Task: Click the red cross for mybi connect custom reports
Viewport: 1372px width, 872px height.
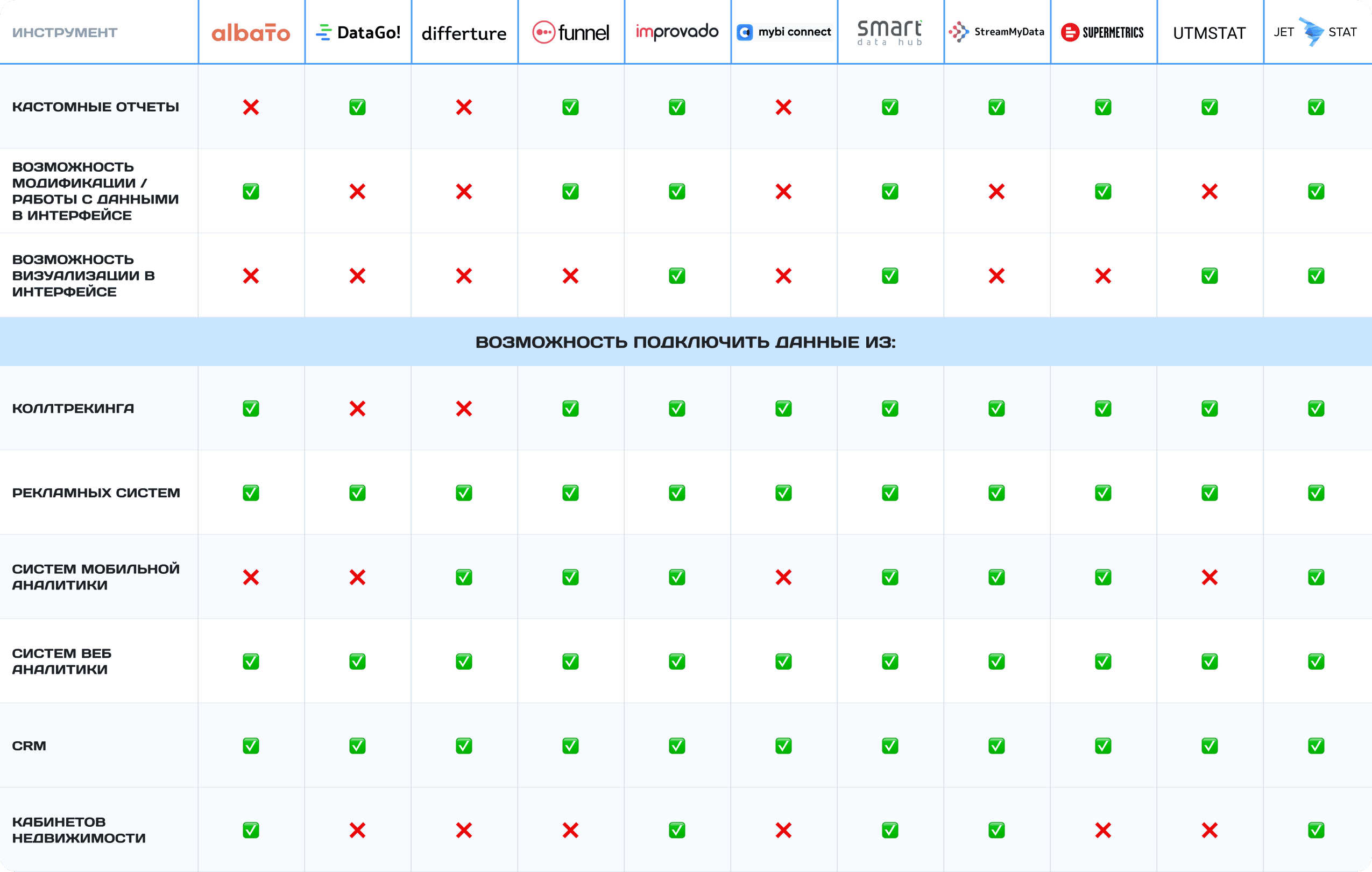Action: point(783,107)
